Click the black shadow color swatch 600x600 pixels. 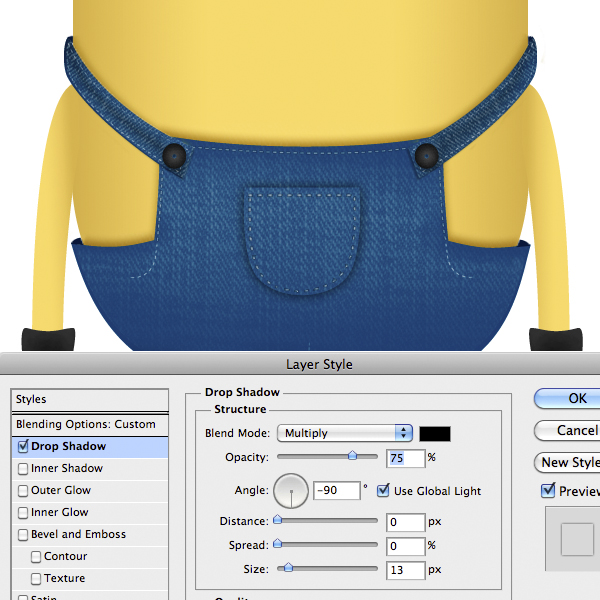[x=435, y=433]
